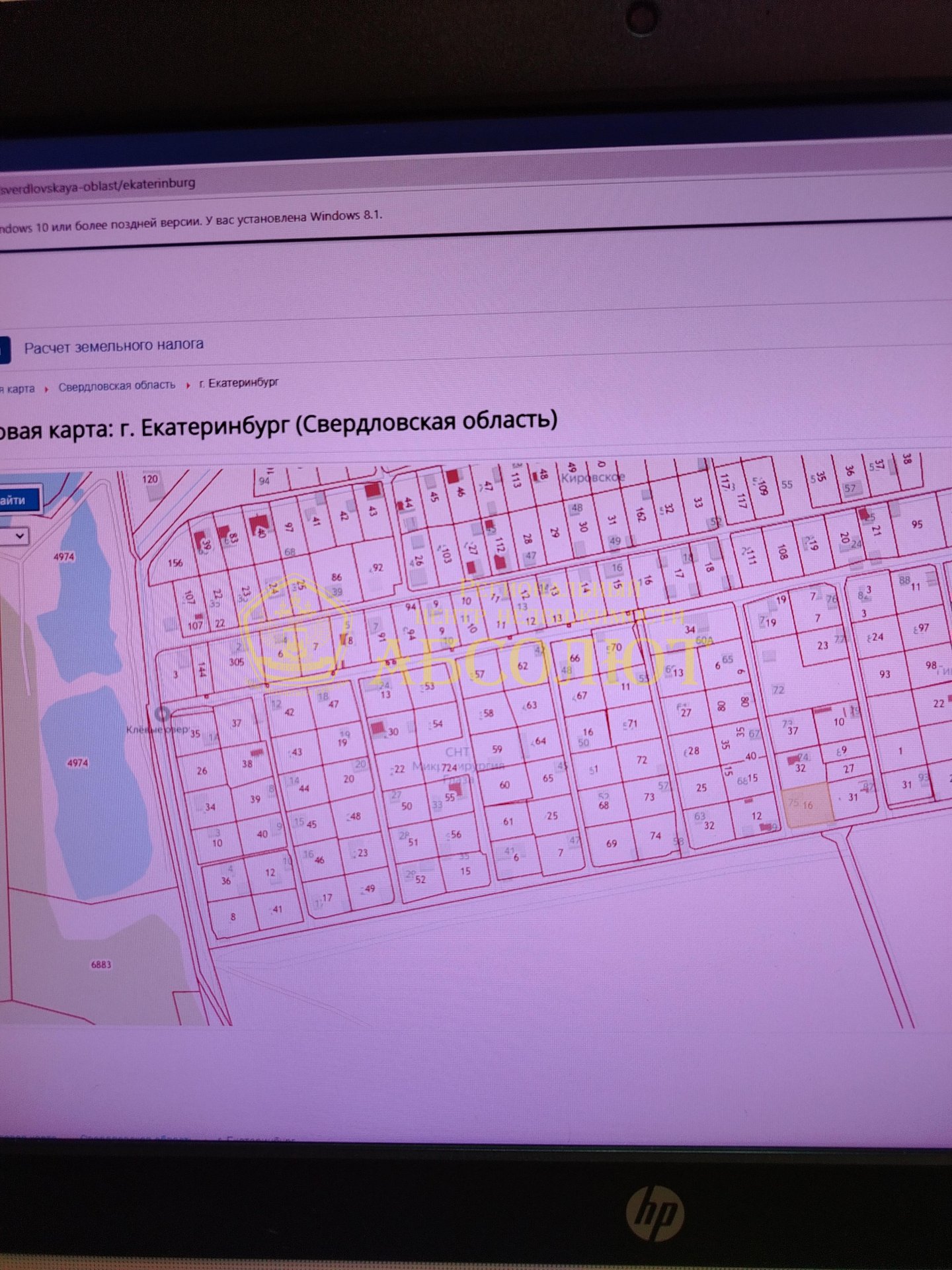
Task: Click the blue Найти search button
Action: click(19, 500)
